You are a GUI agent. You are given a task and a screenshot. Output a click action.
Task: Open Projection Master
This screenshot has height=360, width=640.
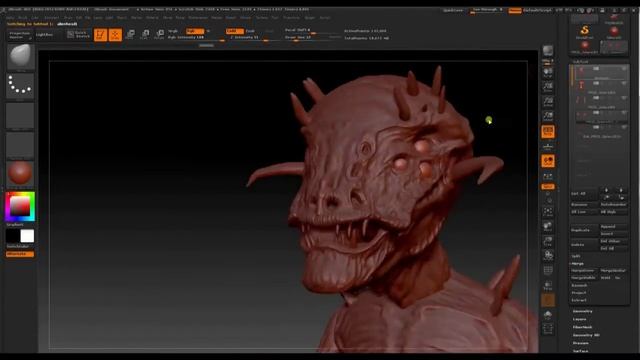[20, 35]
